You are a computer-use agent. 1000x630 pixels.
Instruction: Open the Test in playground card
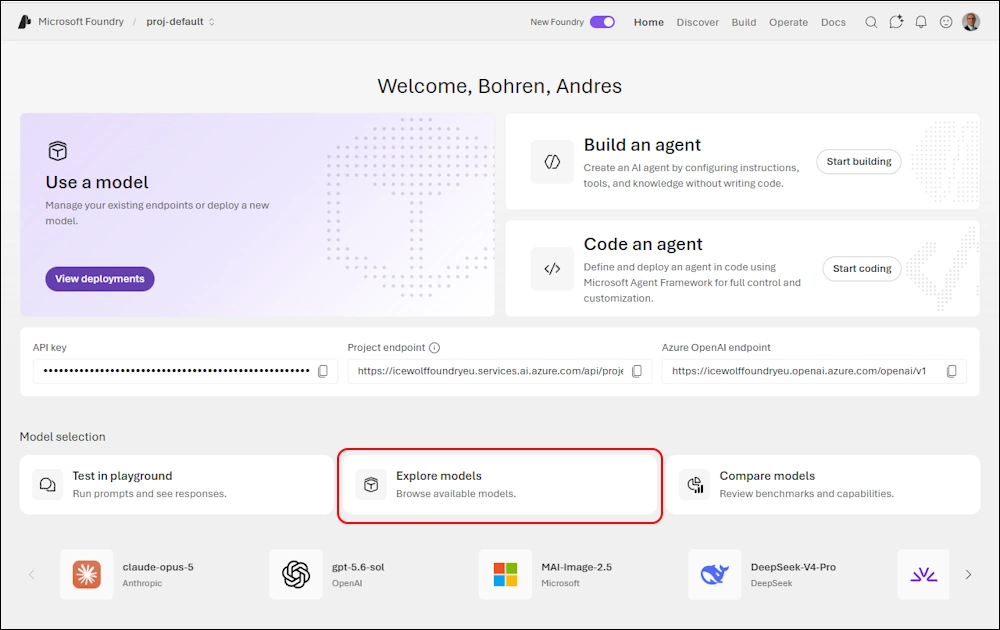click(x=176, y=485)
